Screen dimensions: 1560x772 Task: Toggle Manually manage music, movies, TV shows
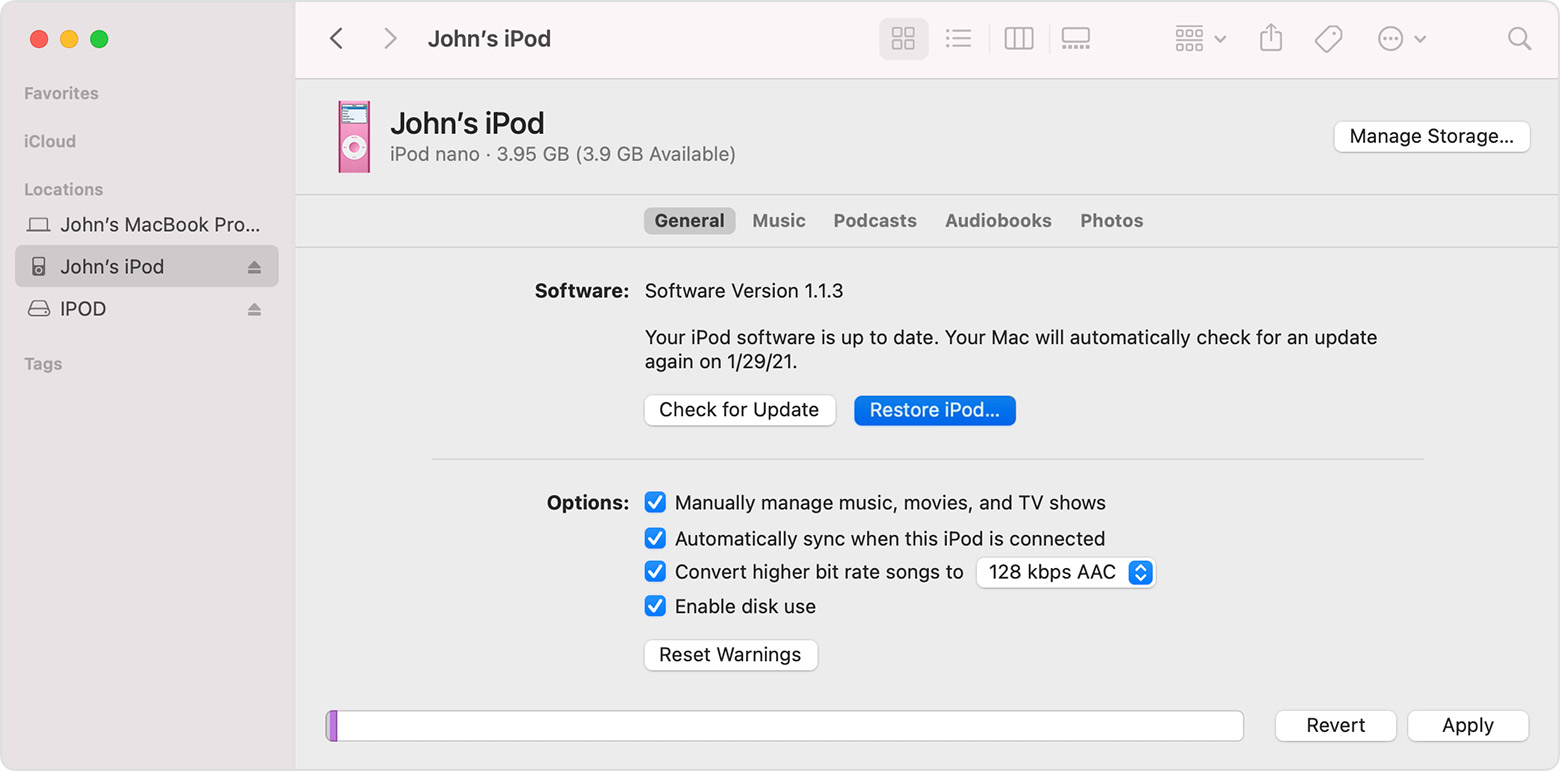click(x=655, y=502)
